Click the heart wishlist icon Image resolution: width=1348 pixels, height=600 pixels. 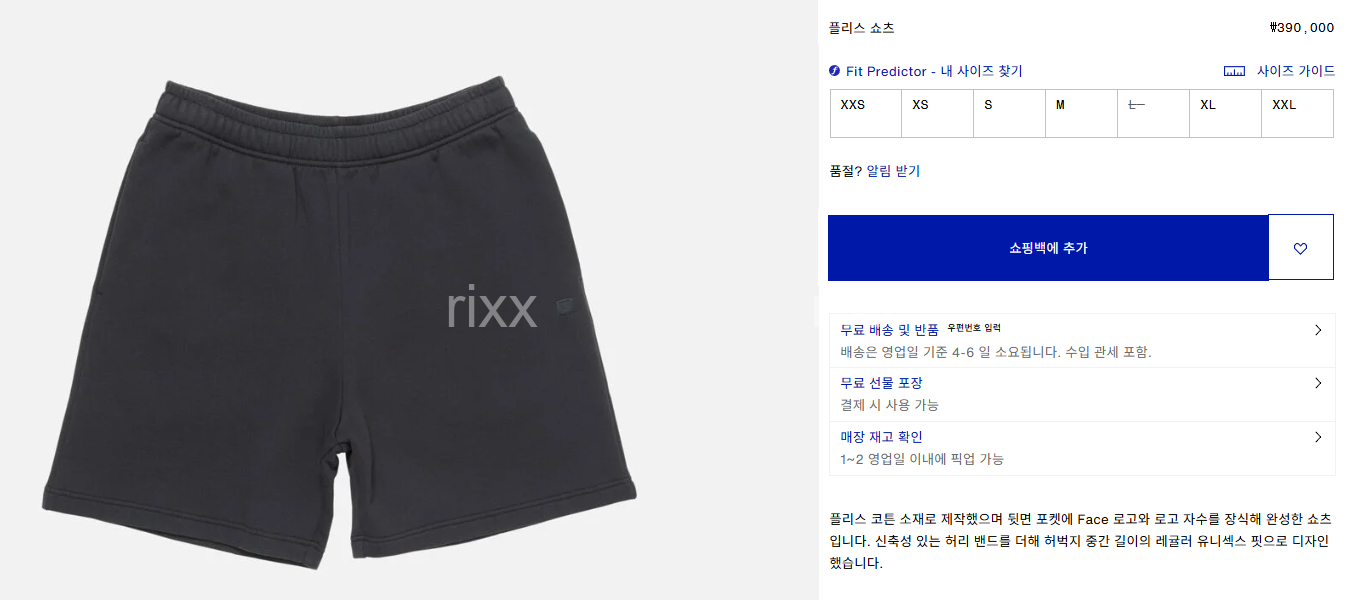[1300, 248]
